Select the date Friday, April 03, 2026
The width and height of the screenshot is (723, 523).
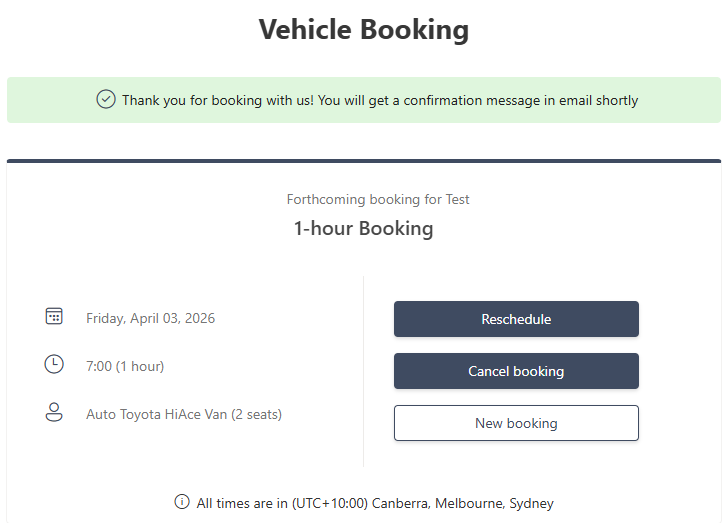click(x=150, y=318)
